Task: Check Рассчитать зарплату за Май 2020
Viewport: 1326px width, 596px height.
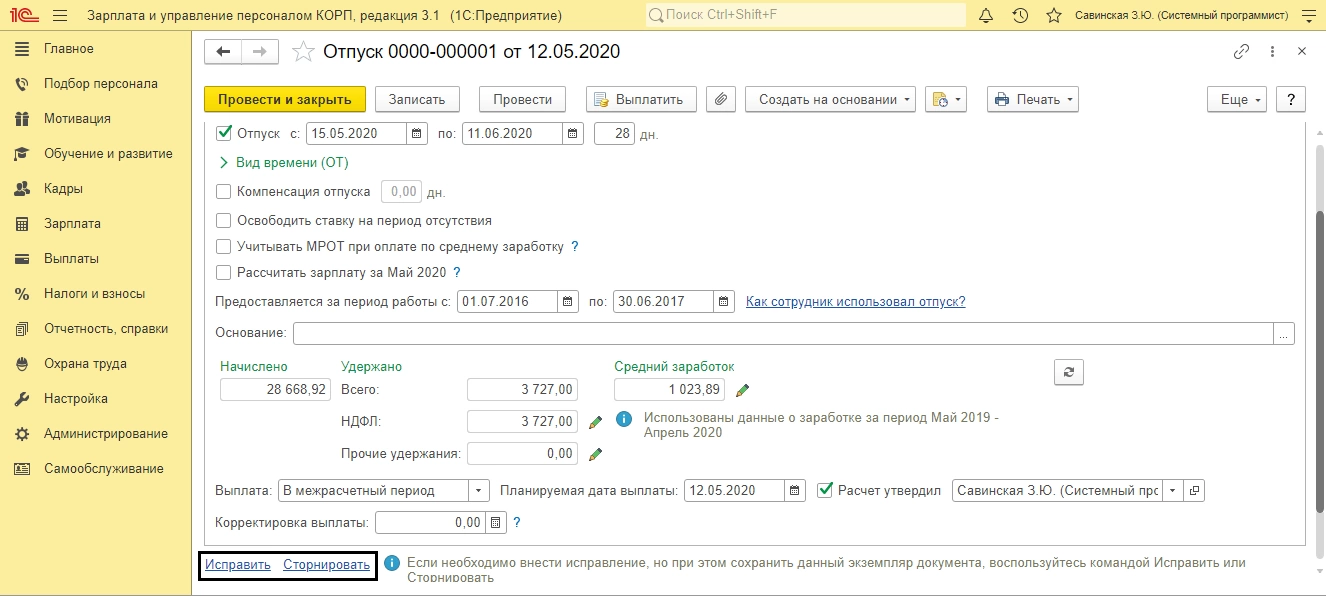Action: (x=224, y=272)
